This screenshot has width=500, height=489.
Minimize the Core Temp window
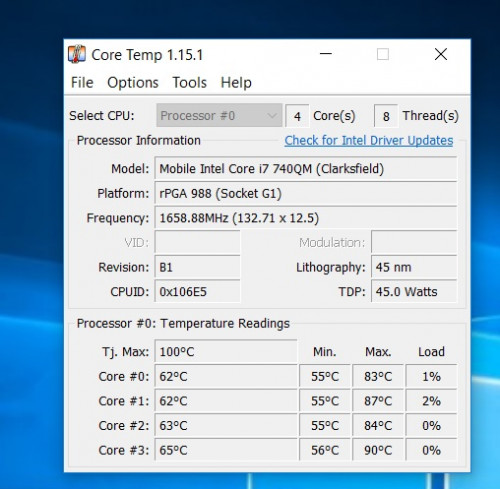[326, 54]
